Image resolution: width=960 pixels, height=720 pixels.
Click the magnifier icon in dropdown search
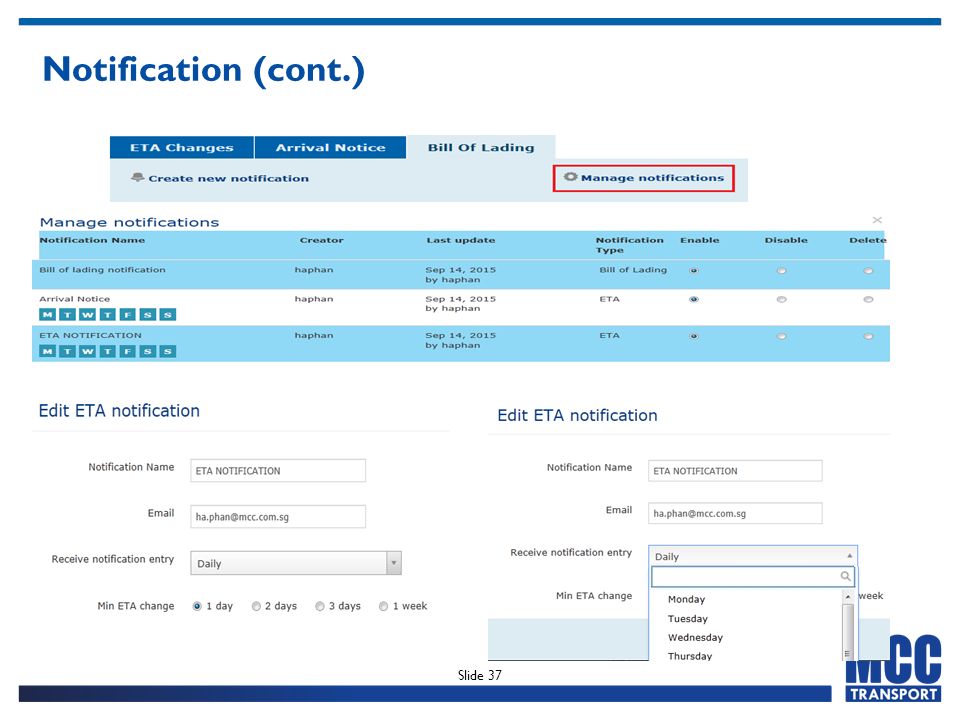click(x=846, y=576)
